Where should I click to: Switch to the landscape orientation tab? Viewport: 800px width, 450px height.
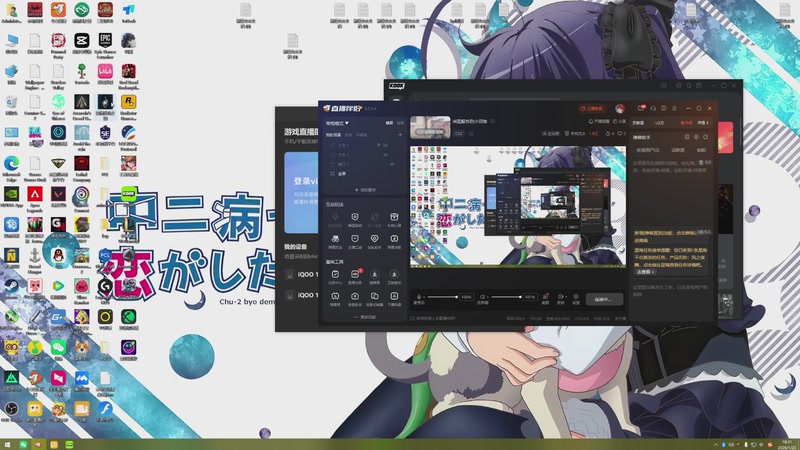coord(389,123)
